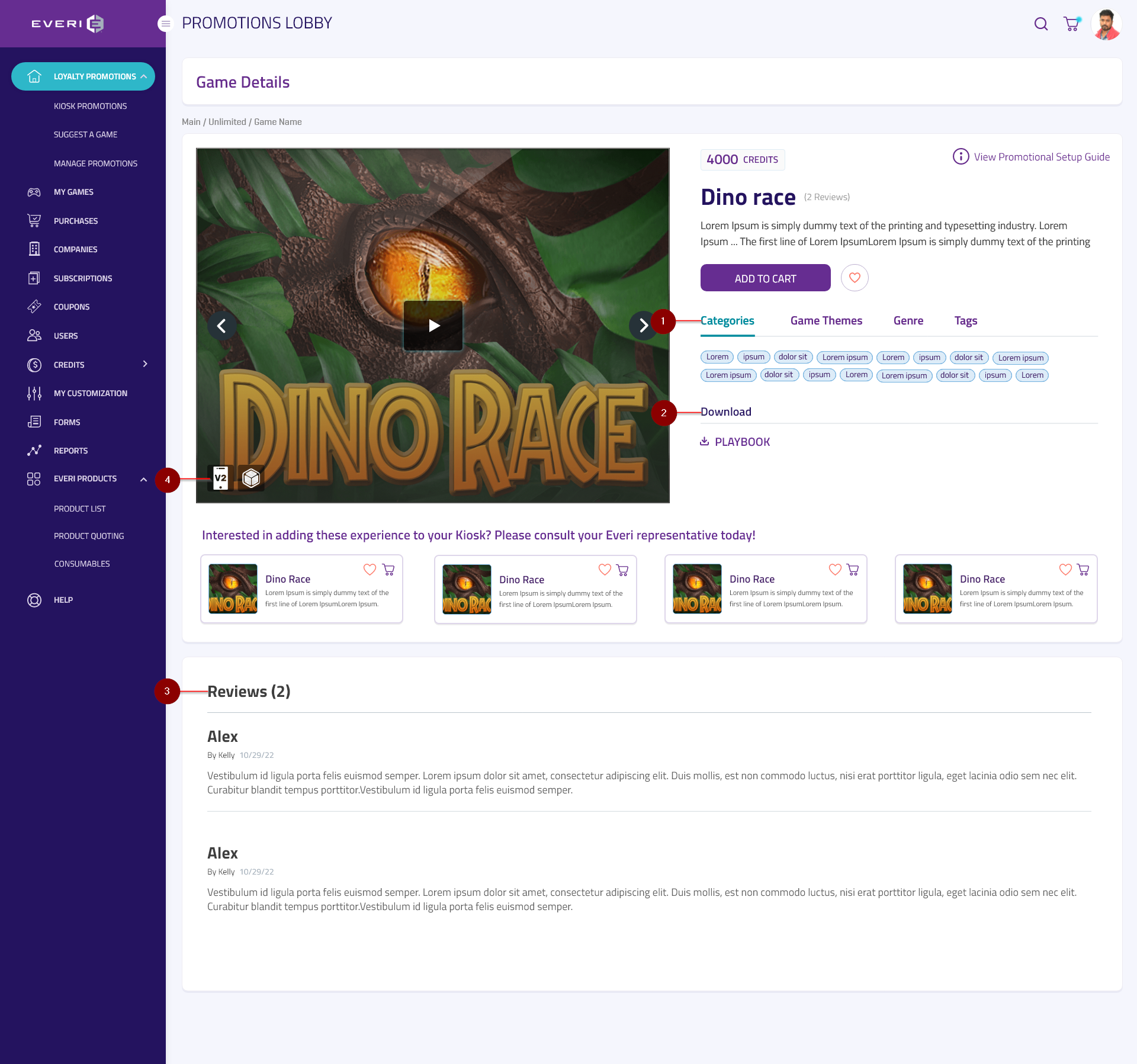
Task: Toggle heart on second Dino Race card
Action: [604, 570]
